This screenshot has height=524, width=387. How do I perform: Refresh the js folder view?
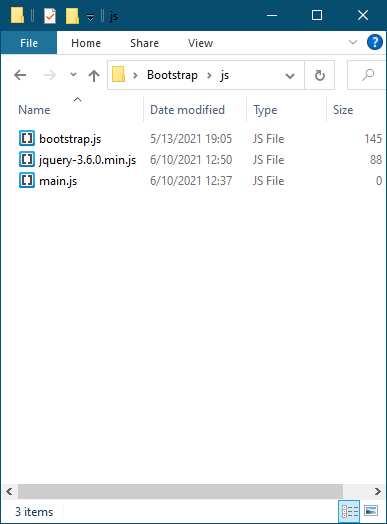(319, 75)
